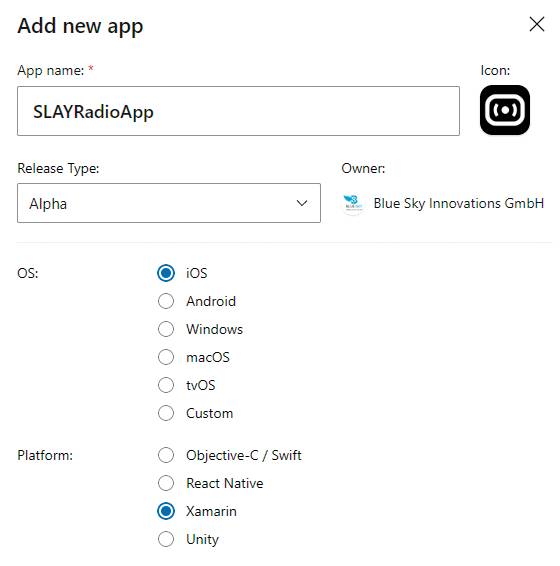560x566 pixels.
Task: Click the radio app icon image
Action: click(504, 110)
